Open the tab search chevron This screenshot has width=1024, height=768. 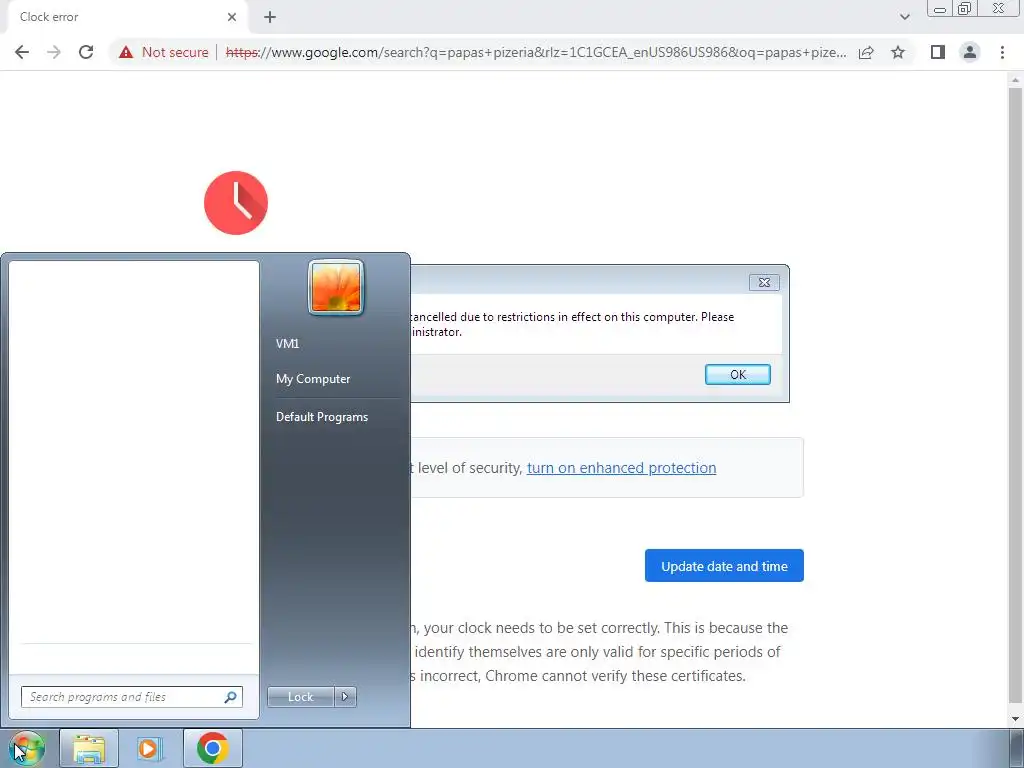click(904, 17)
